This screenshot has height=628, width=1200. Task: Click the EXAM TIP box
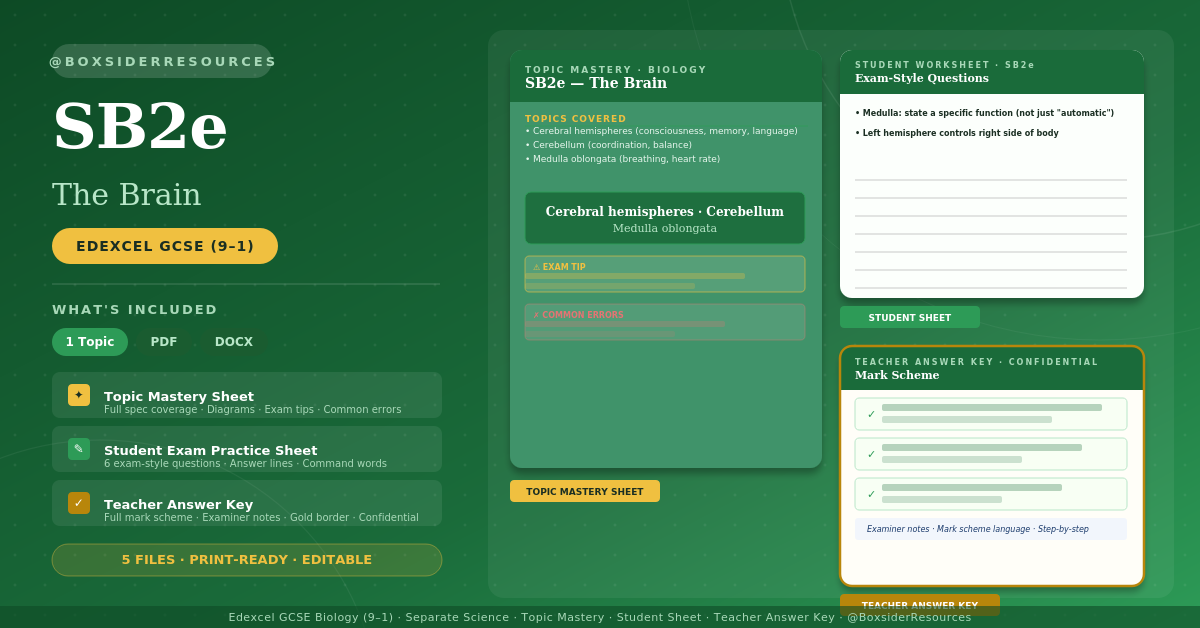pyautogui.click(x=665, y=274)
